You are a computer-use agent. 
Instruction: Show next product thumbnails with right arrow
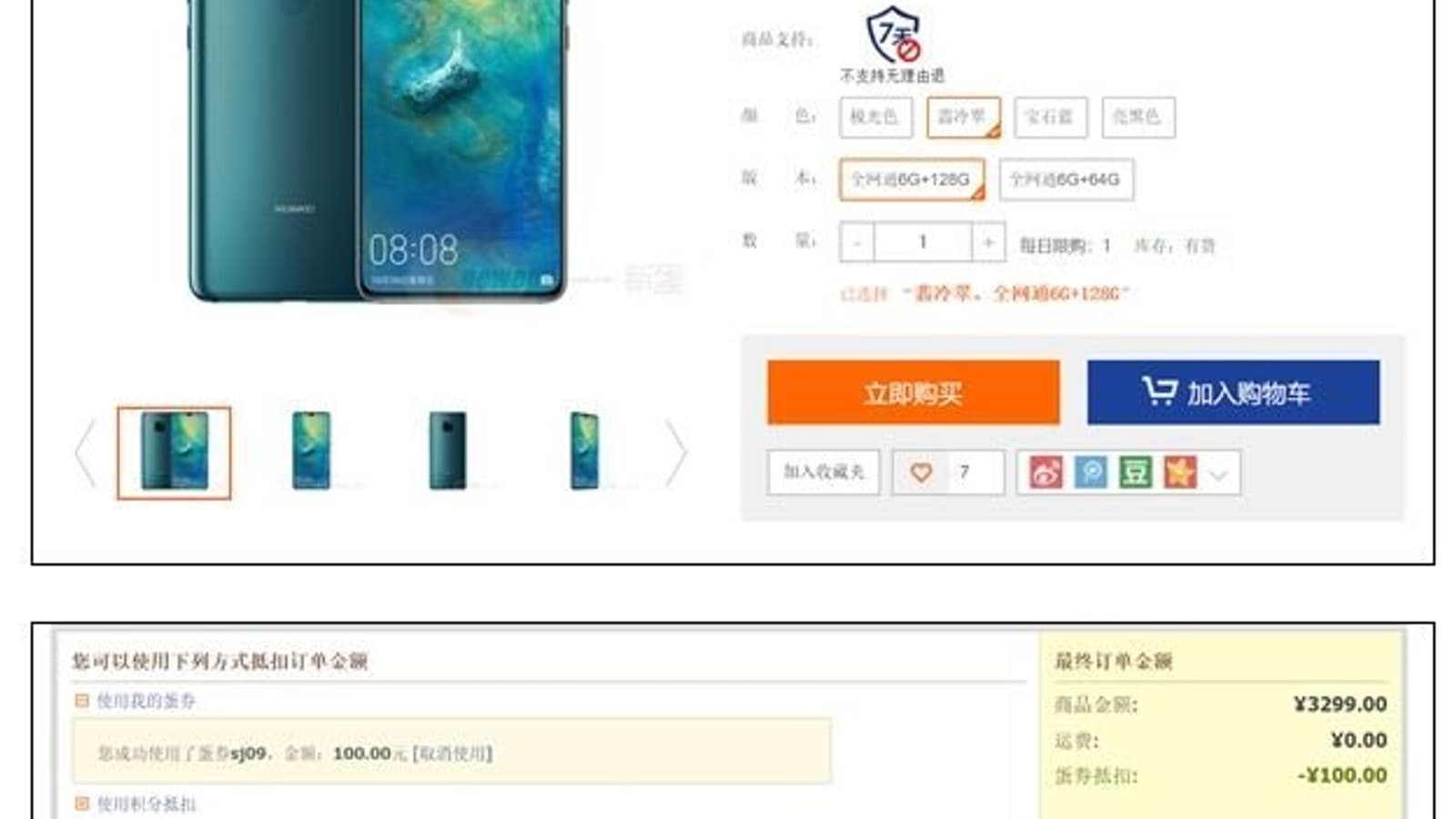click(x=675, y=453)
